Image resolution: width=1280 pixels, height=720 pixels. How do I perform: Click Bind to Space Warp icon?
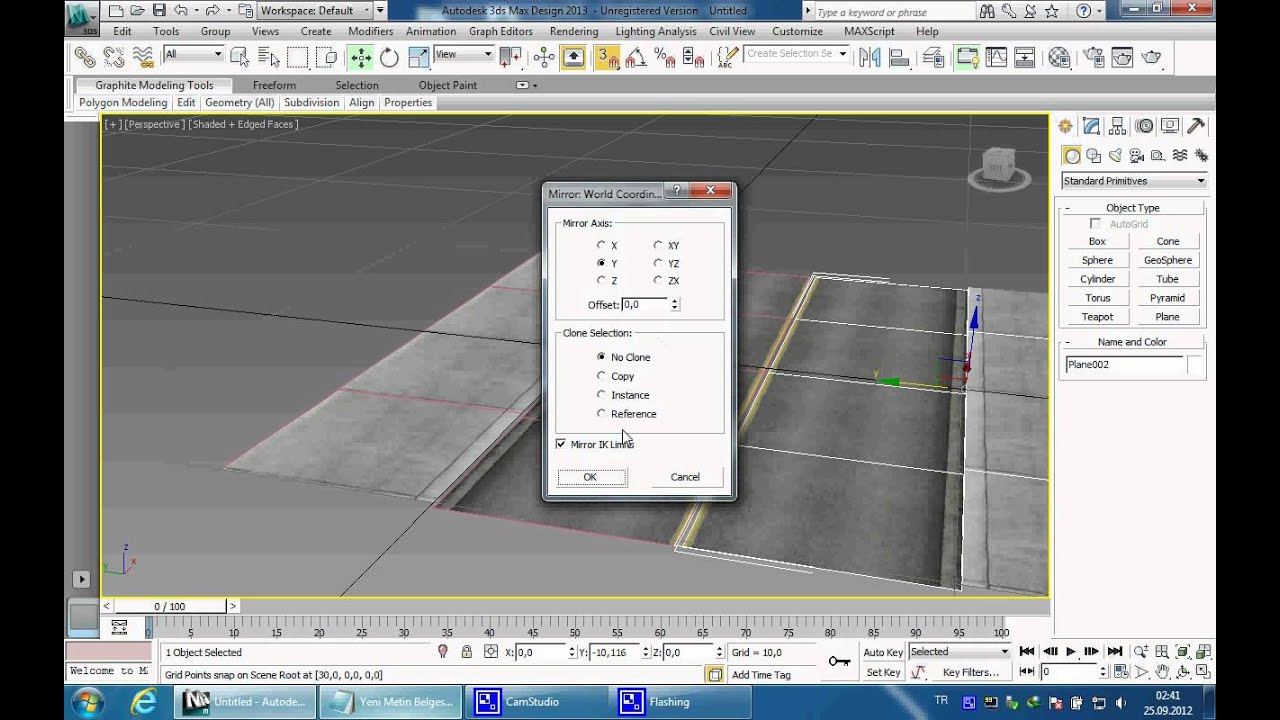pyautogui.click(x=143, y=57)
